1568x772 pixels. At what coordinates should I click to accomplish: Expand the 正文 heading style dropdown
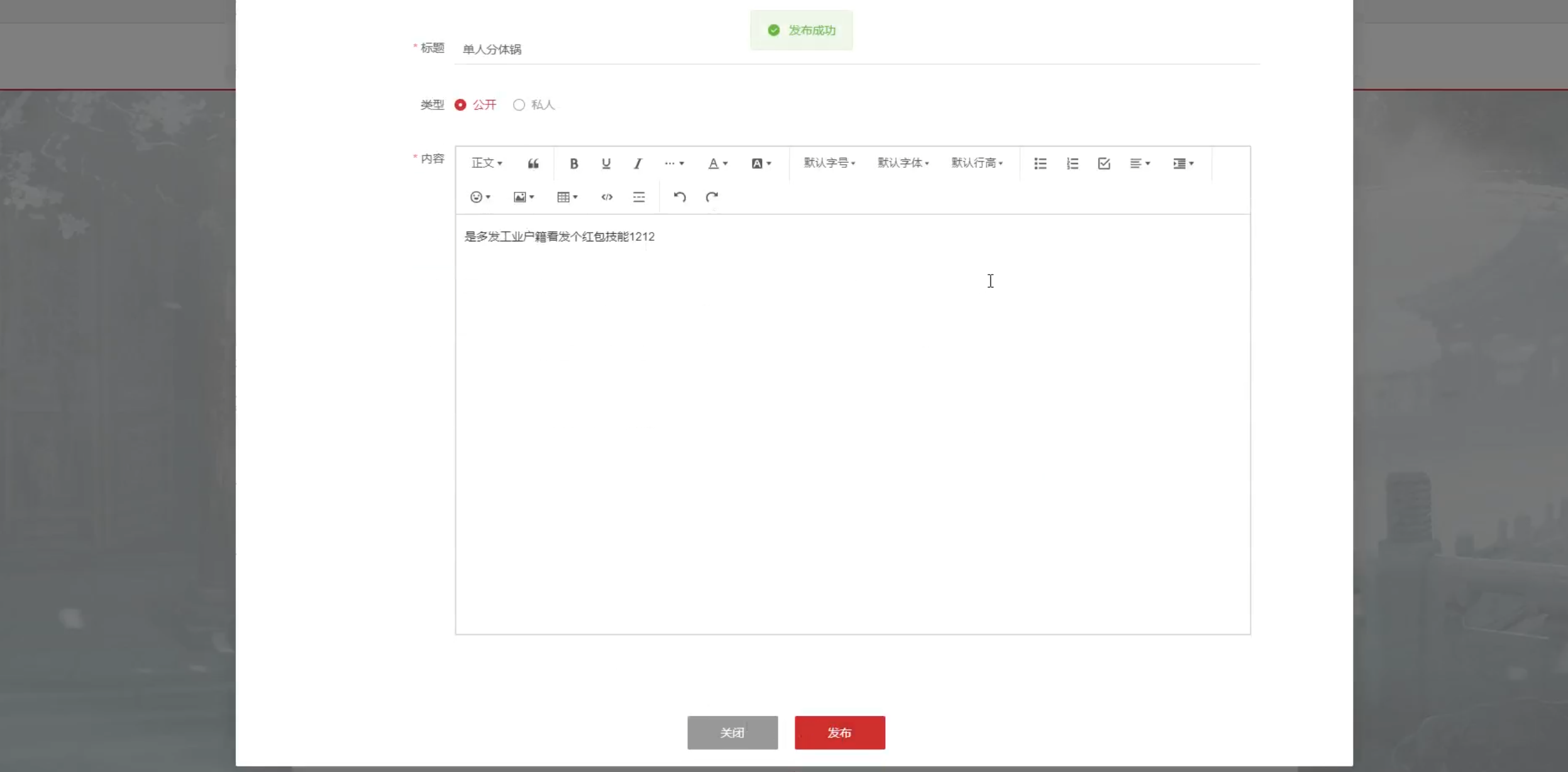487,163
